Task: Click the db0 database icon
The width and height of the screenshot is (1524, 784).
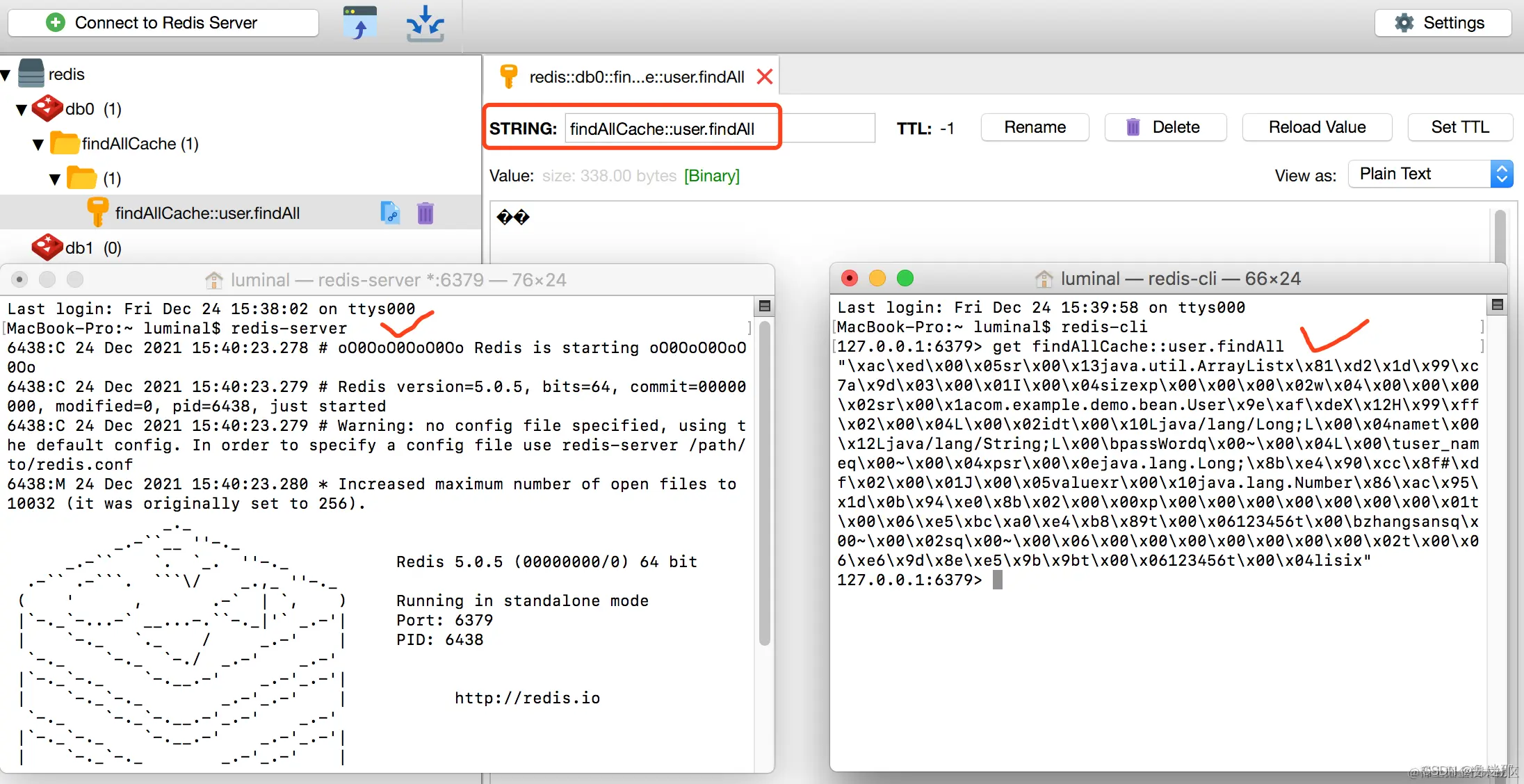Action: [47, 108]
